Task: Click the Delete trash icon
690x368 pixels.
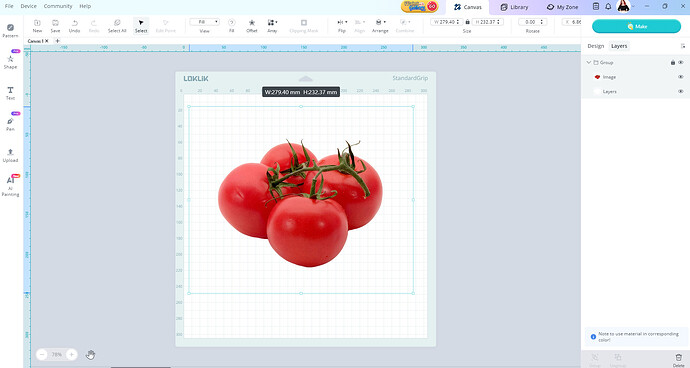Action: click(678, 360)
